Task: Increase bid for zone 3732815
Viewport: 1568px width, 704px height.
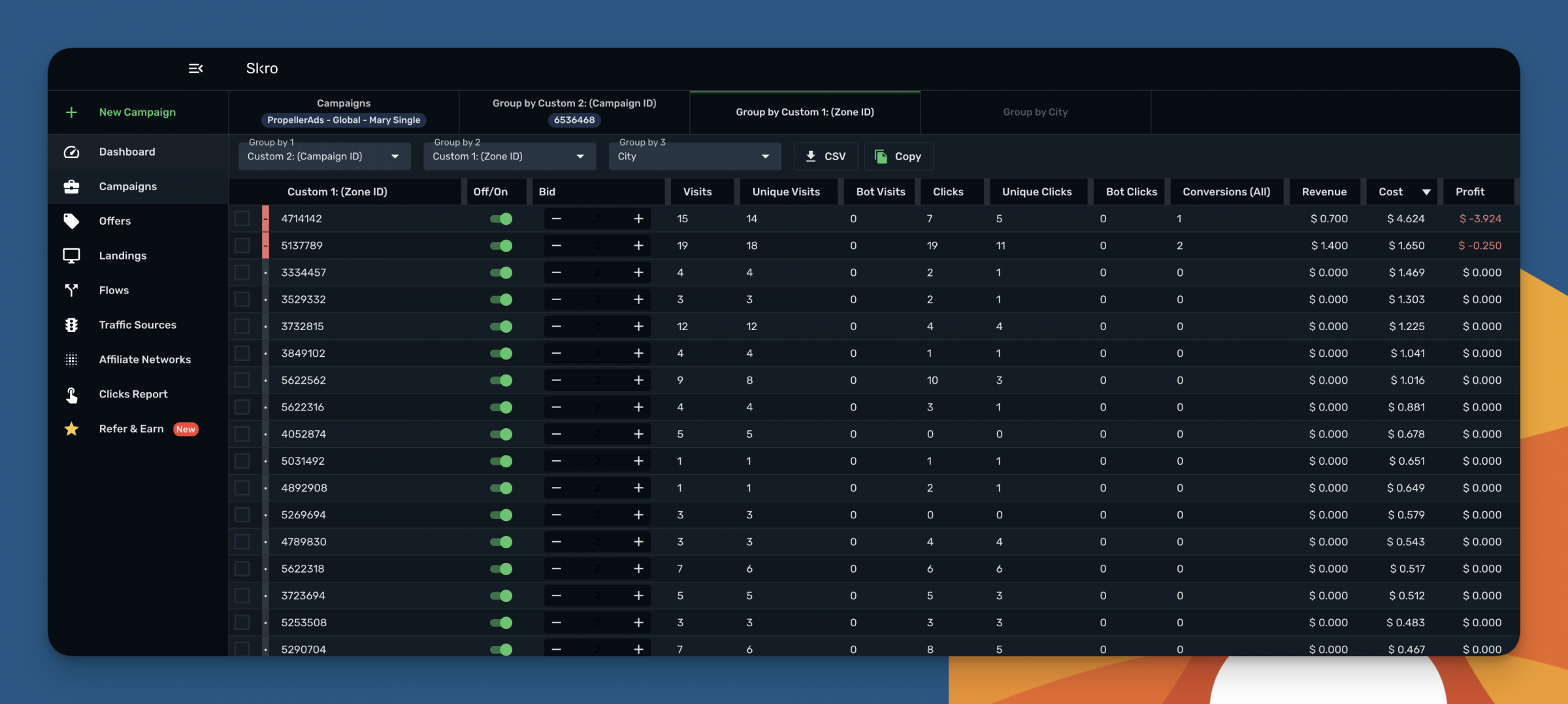Action: (x=638, y=326)
